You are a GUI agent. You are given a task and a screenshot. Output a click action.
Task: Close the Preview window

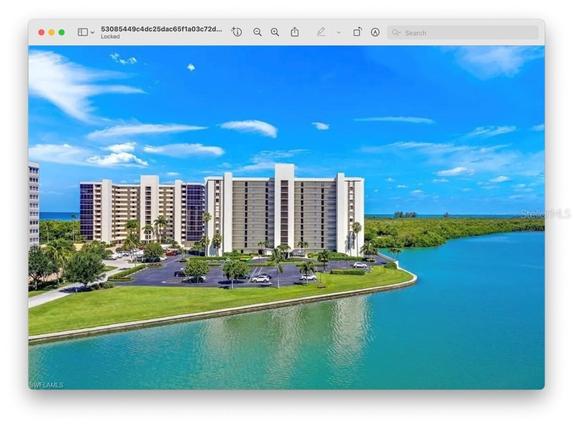[41, 33]
